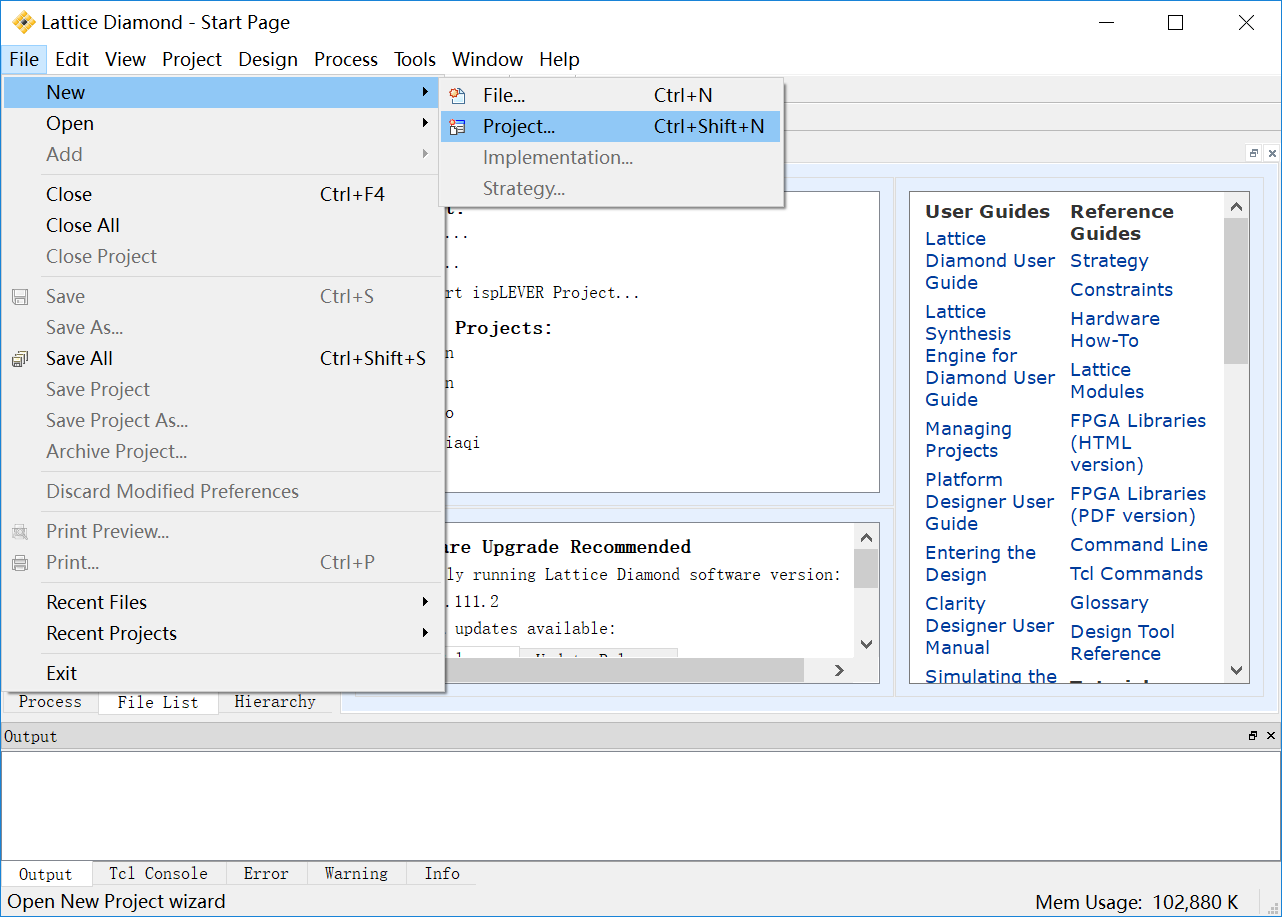Screen dimensions: 1282x917
Task: Open the Platform Designer User Guide link
Action: (990, 501)
